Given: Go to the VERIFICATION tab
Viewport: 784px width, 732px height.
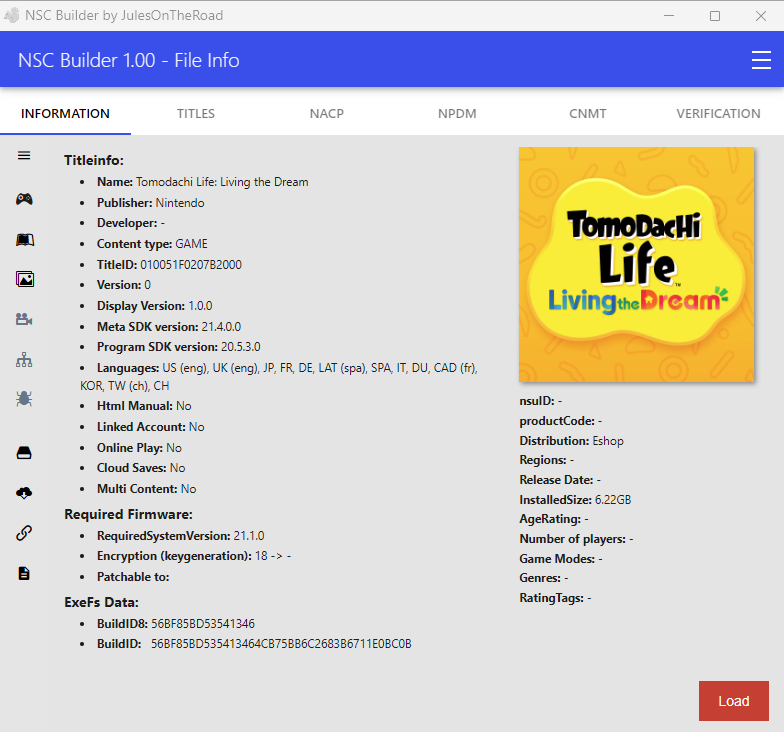Looking at the screenshot, I should [718, 114].
